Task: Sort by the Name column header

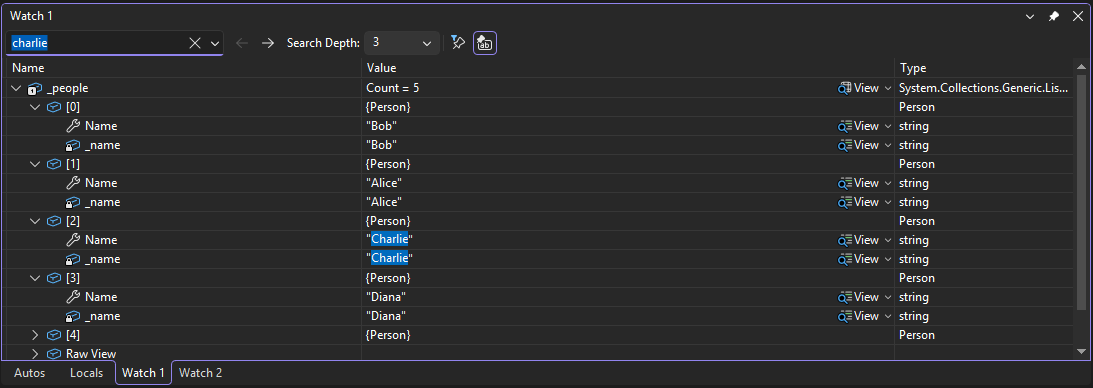Action: click(x=184, y=68)
